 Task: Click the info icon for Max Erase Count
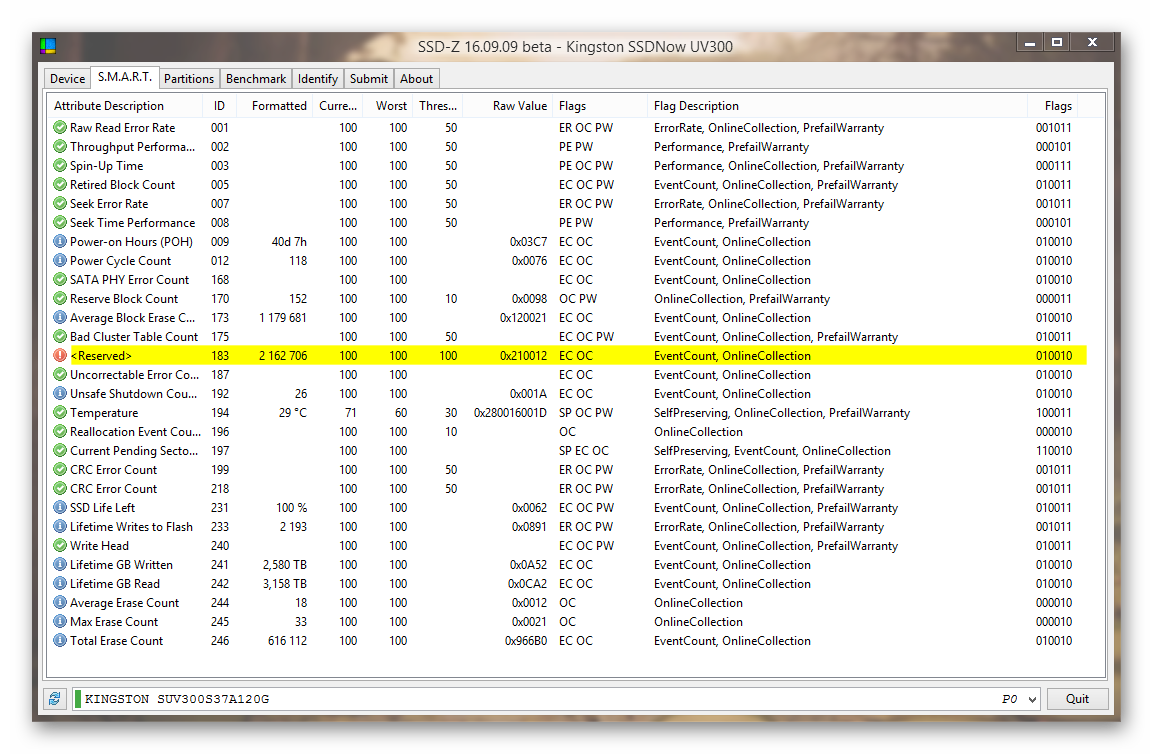click(60, 622)
